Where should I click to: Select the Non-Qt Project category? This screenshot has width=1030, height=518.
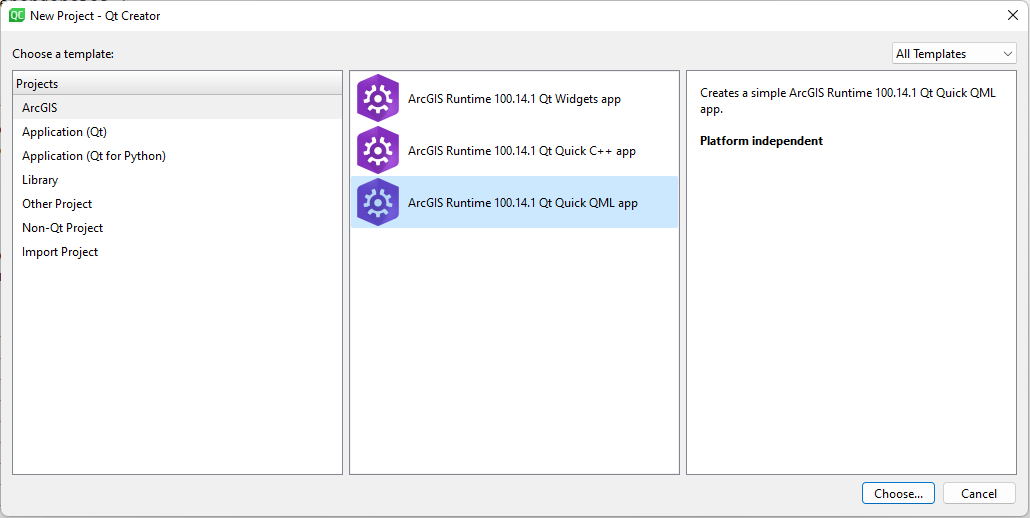177,228
